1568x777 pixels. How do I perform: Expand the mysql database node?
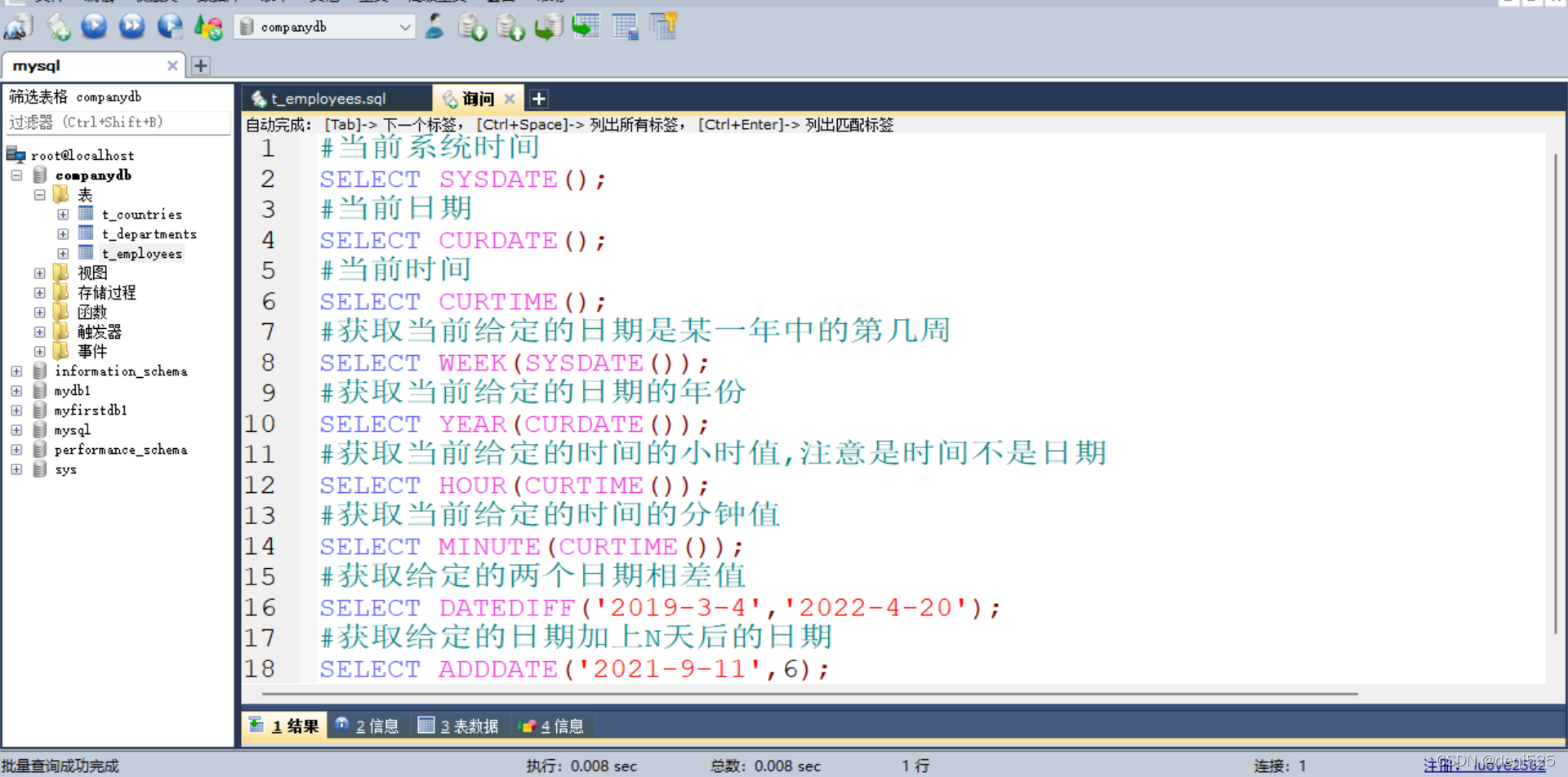(x=16, y=430)
